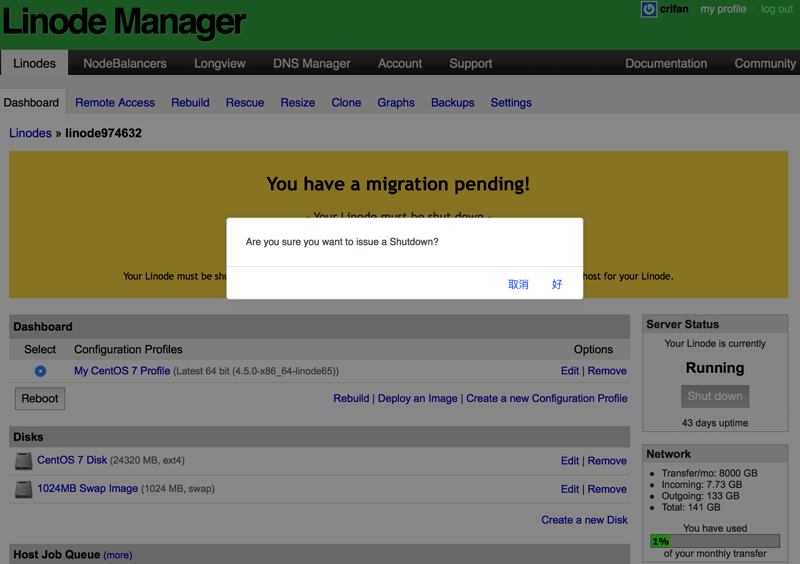Open the Backups sub-tab
Viewport: 800px width, 564px height.
453,103
